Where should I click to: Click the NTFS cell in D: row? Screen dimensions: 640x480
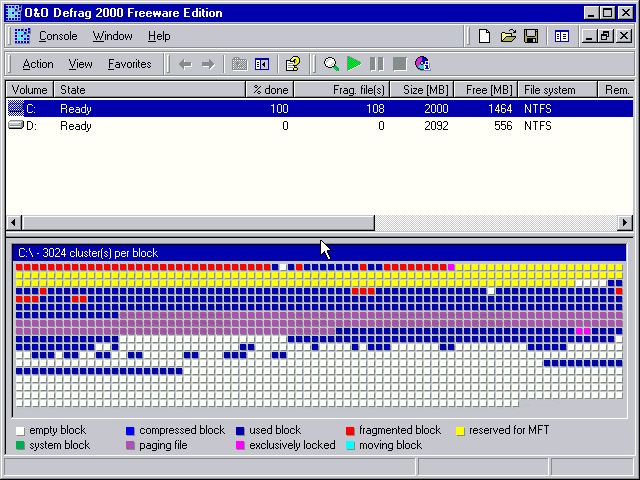pos(538,126)
